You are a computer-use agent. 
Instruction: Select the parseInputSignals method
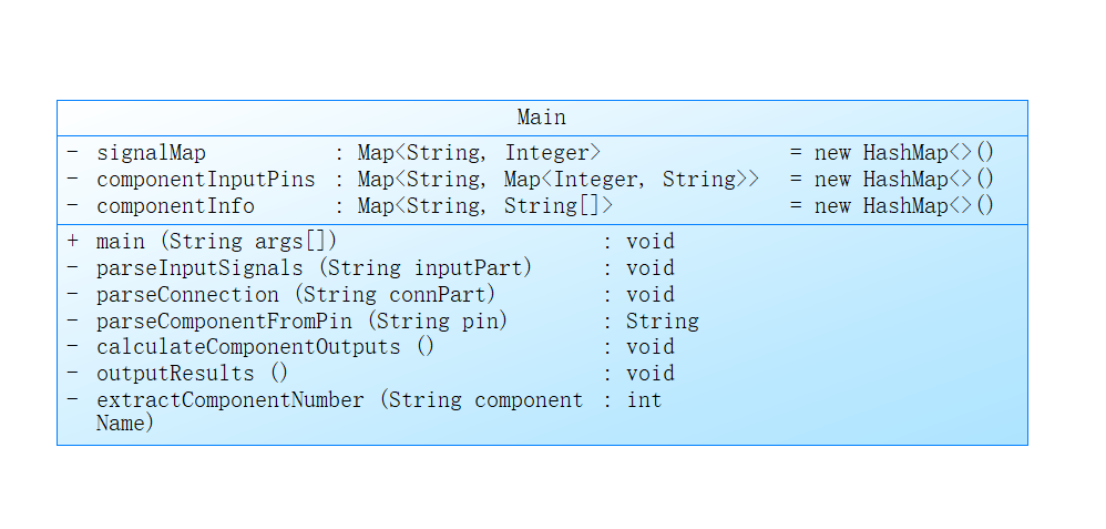[314, 268]
